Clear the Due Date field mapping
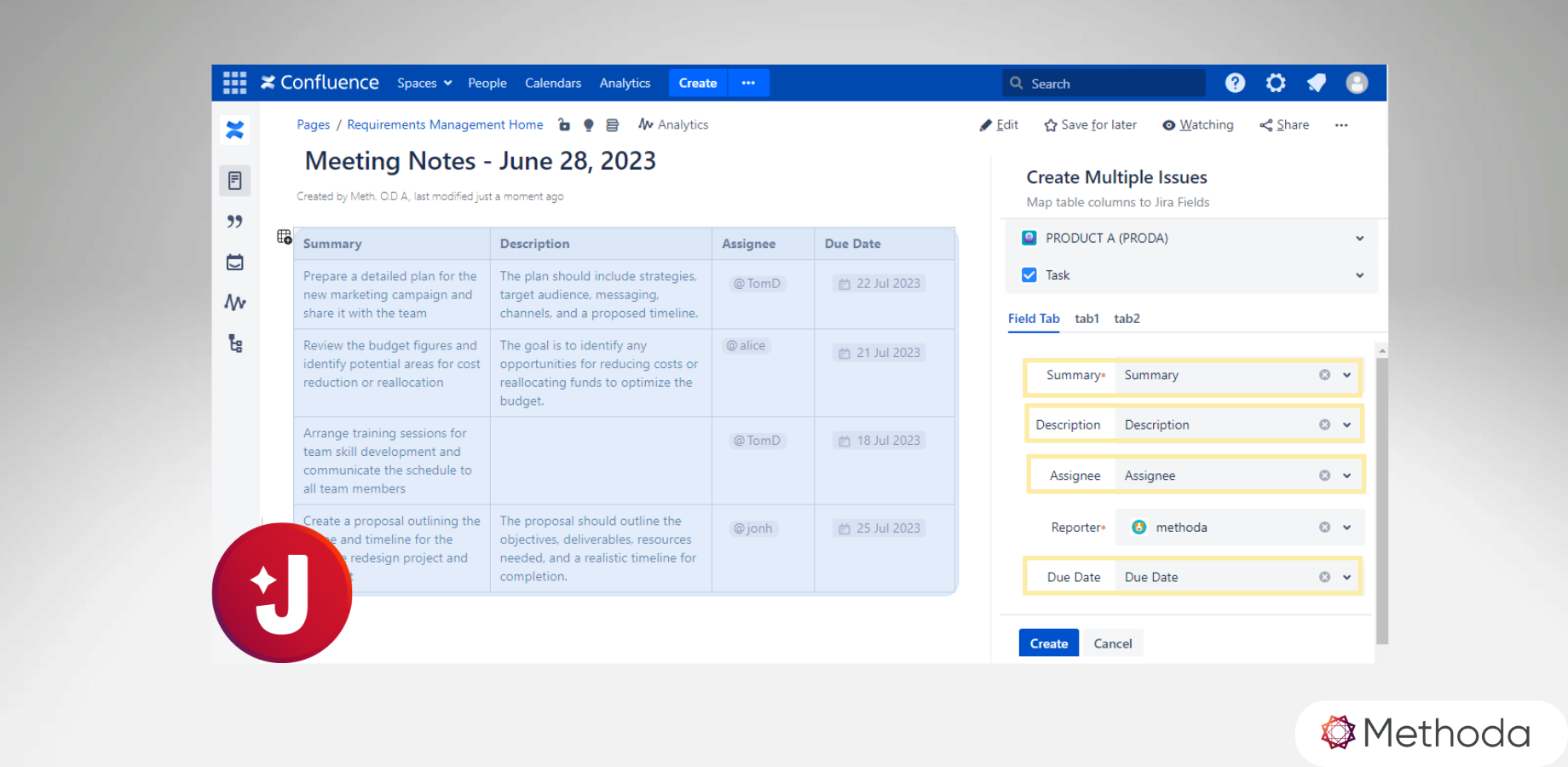Image resolution: width=1568 pixels, height=767 pixels. [1324, 577]
